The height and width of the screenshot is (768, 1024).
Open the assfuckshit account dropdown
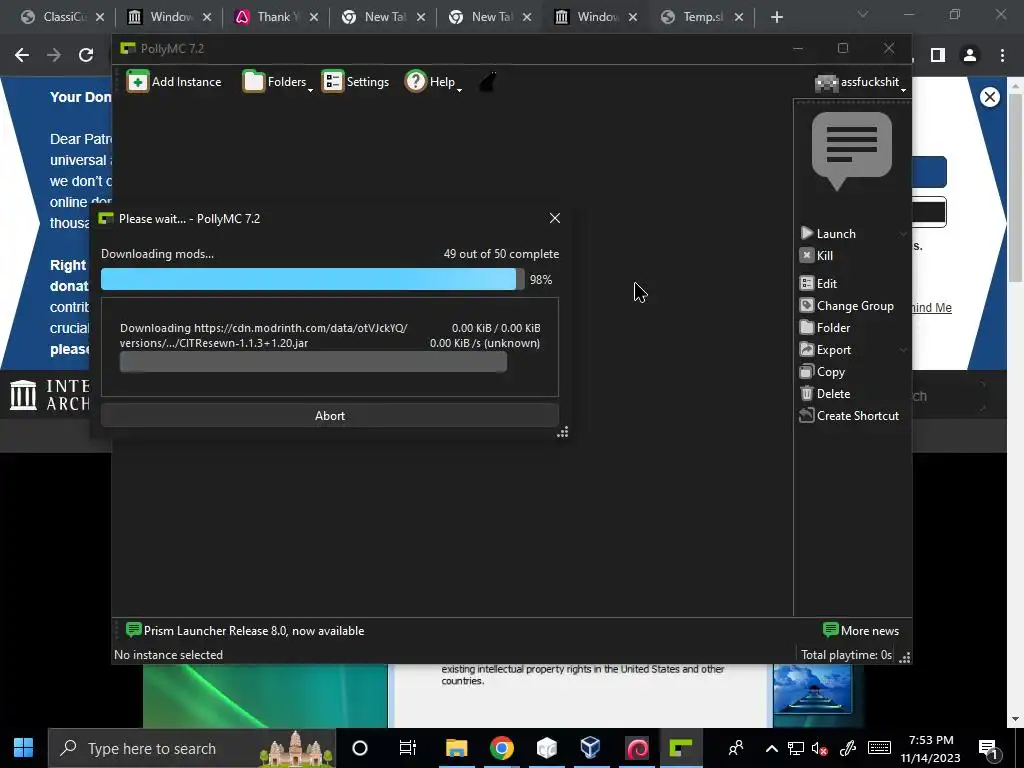(860, 82)
